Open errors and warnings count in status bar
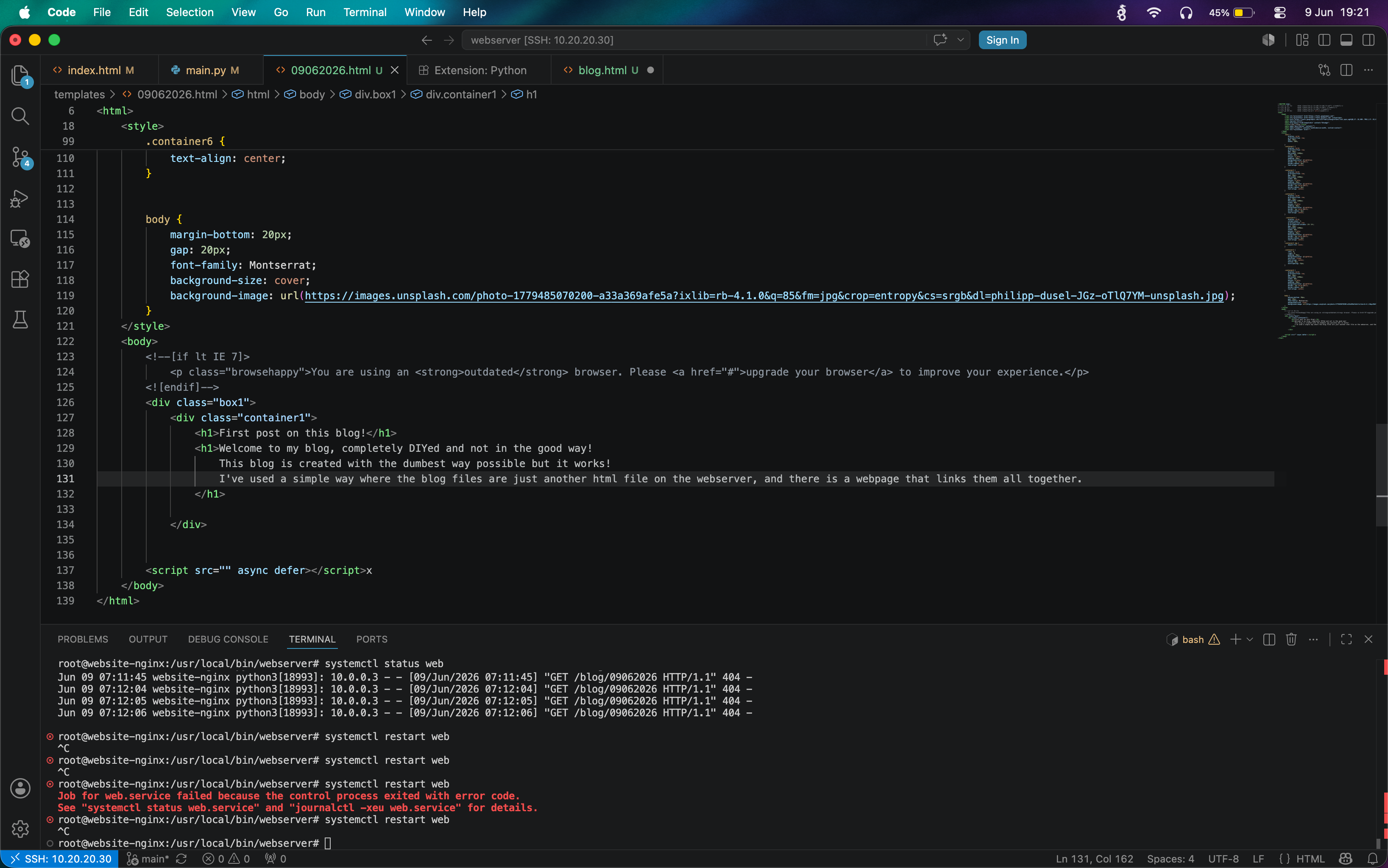Screen dimensions: 1388x868 (x=226, y=859)
